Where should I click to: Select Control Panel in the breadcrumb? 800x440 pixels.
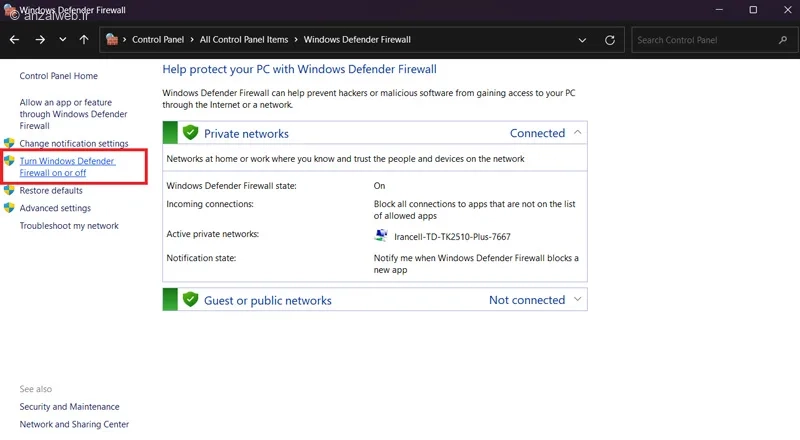(160, 40)
